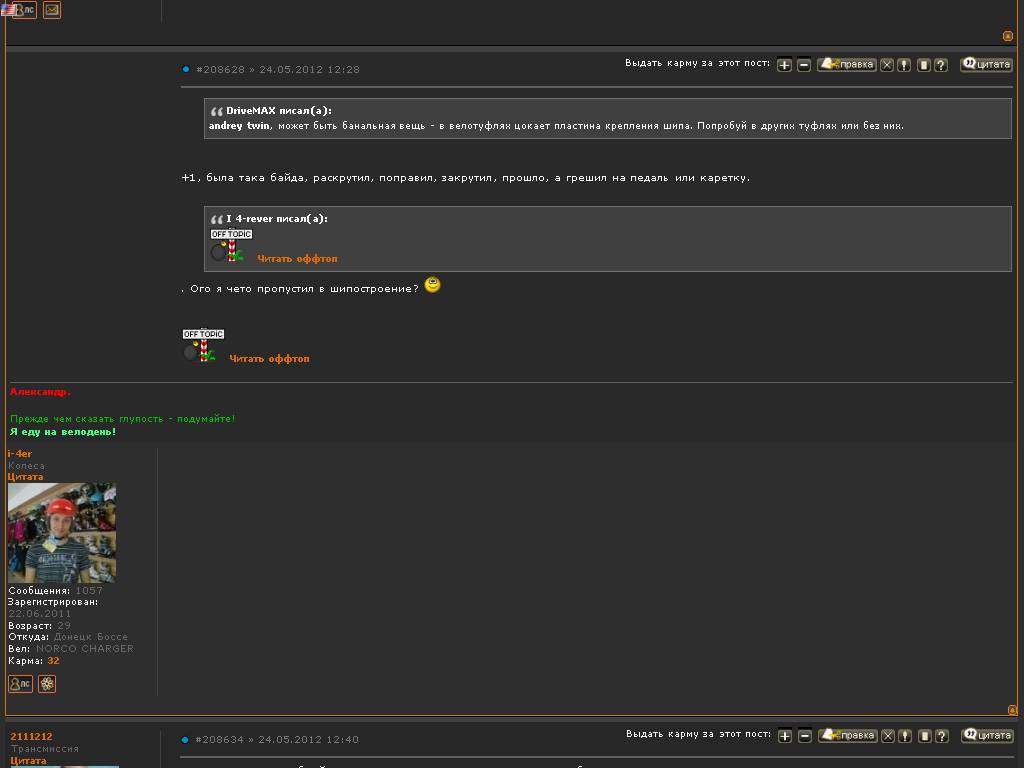Give plus karma to post #208628

point(784,65)
